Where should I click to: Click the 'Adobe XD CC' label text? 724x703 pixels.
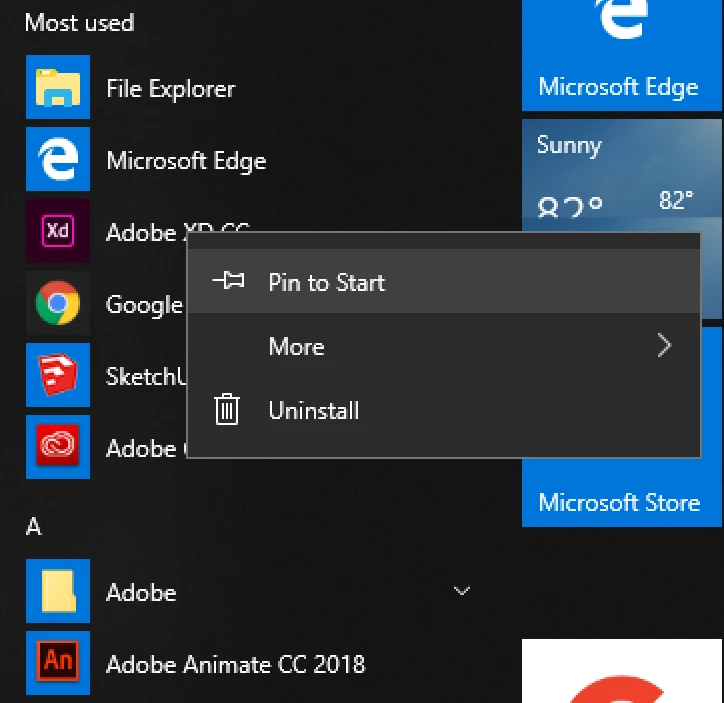[x=178, y=232]
